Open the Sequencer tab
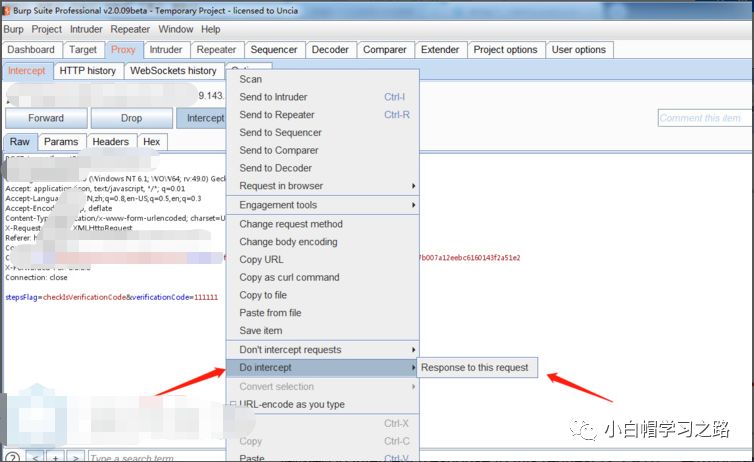 [x=274, y=50]
